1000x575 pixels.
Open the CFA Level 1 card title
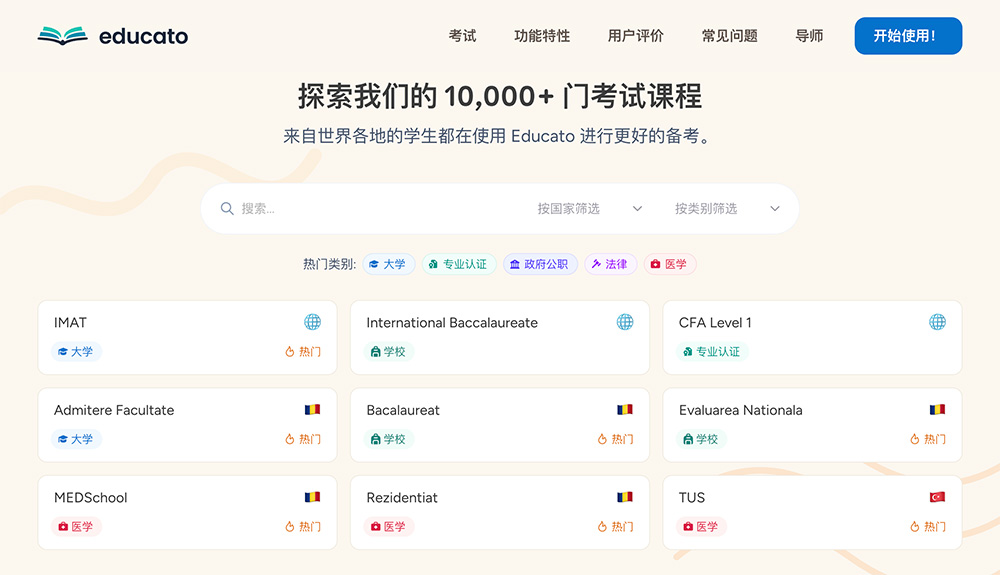point(715,323)
